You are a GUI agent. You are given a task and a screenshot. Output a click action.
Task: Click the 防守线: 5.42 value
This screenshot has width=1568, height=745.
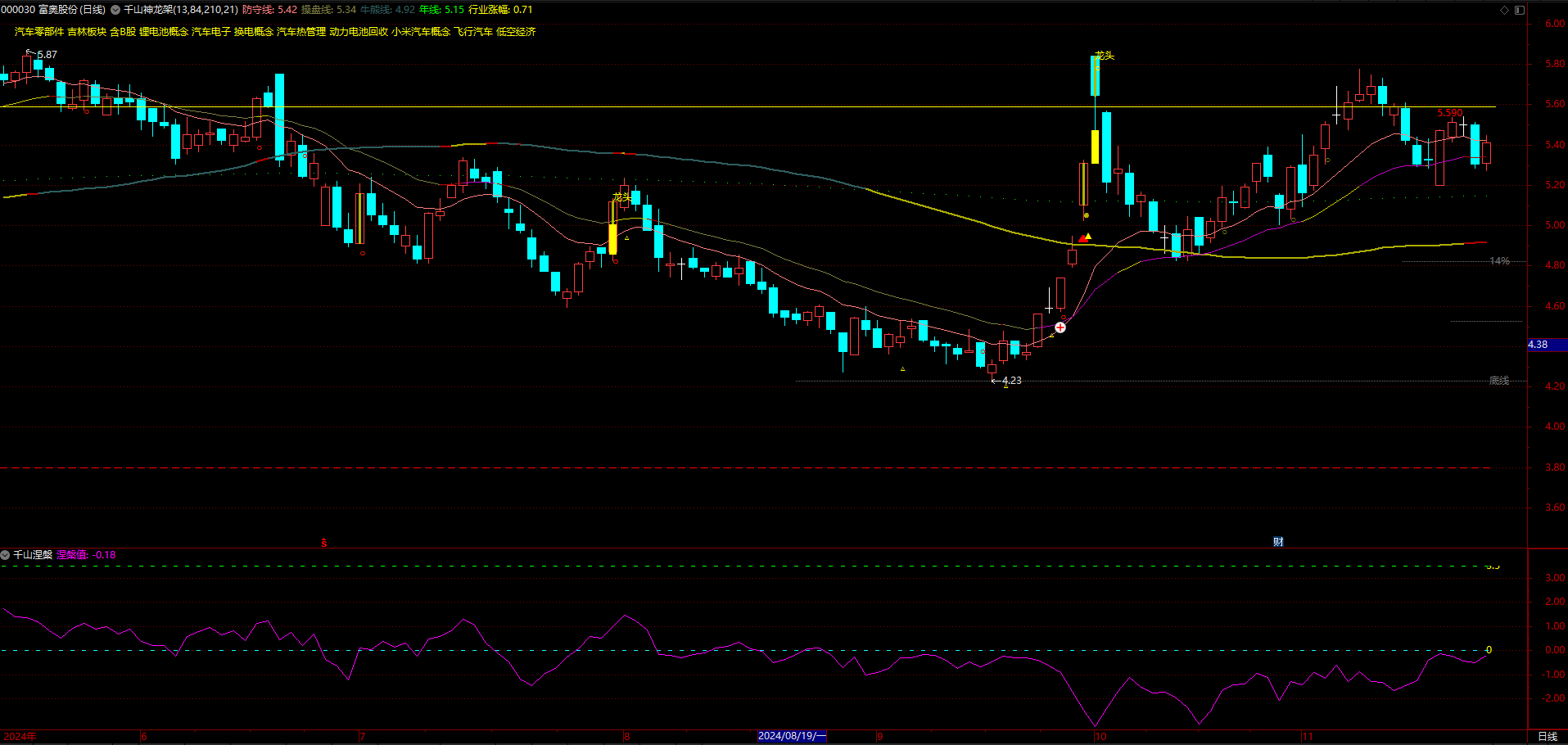pyautogui.click(x=270, y=10)
